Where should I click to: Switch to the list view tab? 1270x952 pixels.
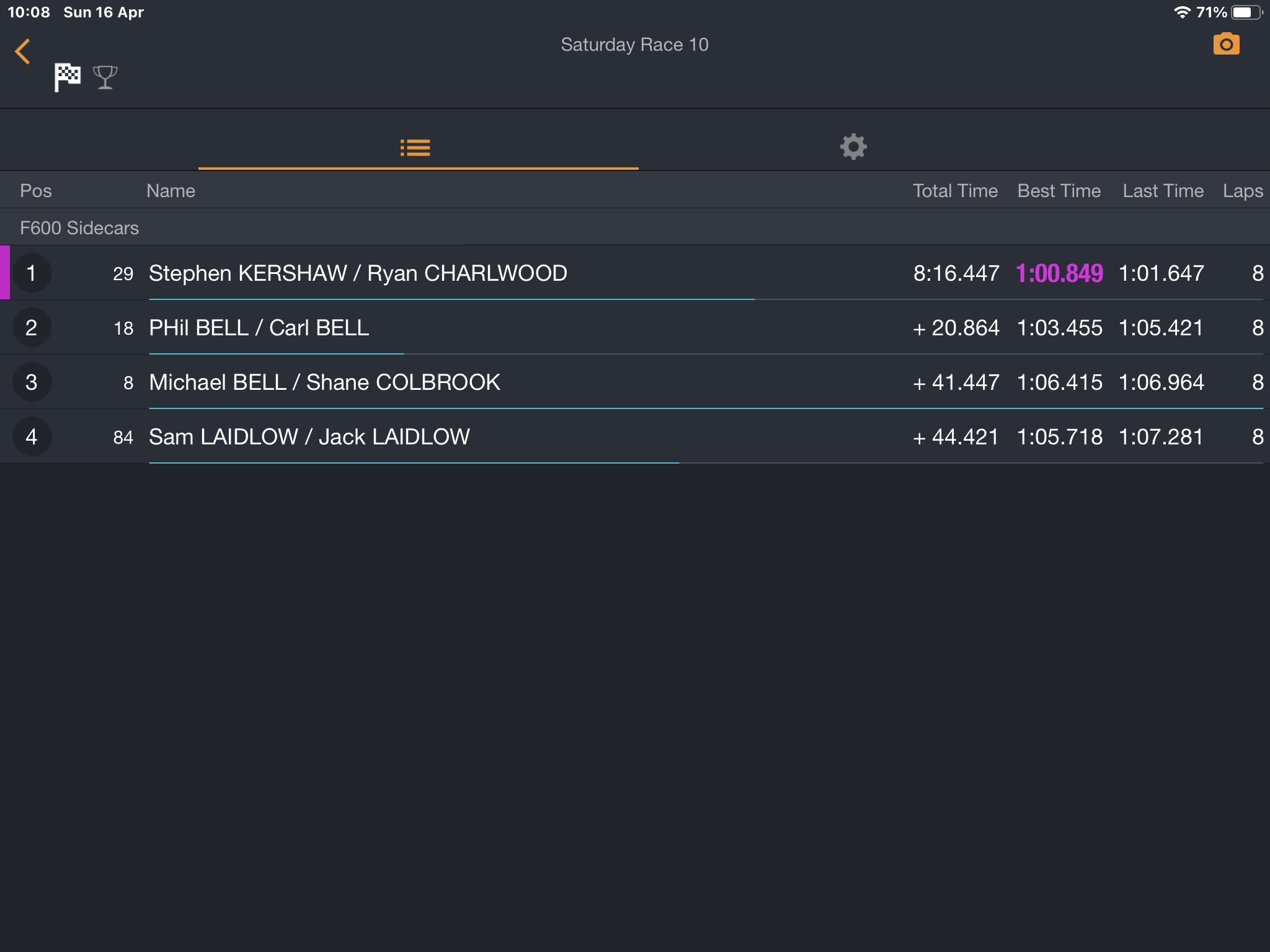pos(415,148)
